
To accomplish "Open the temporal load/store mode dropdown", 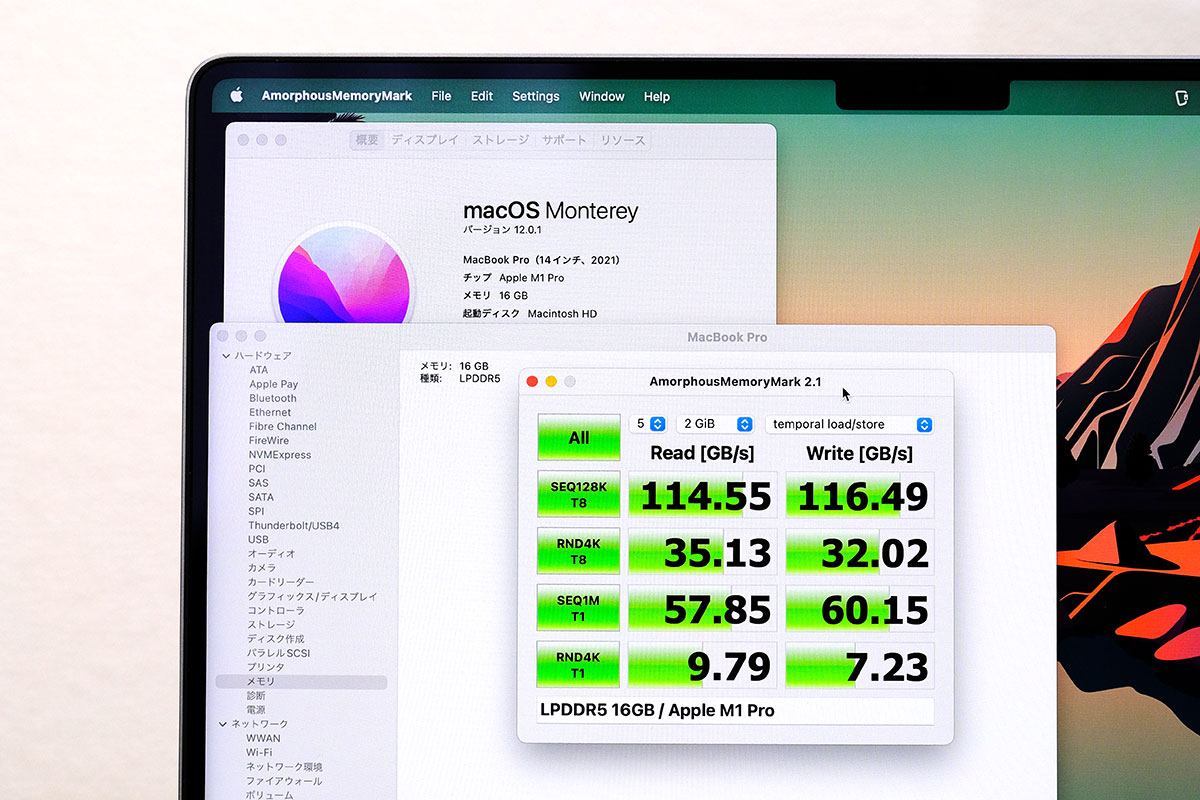I will pos(850,424).
